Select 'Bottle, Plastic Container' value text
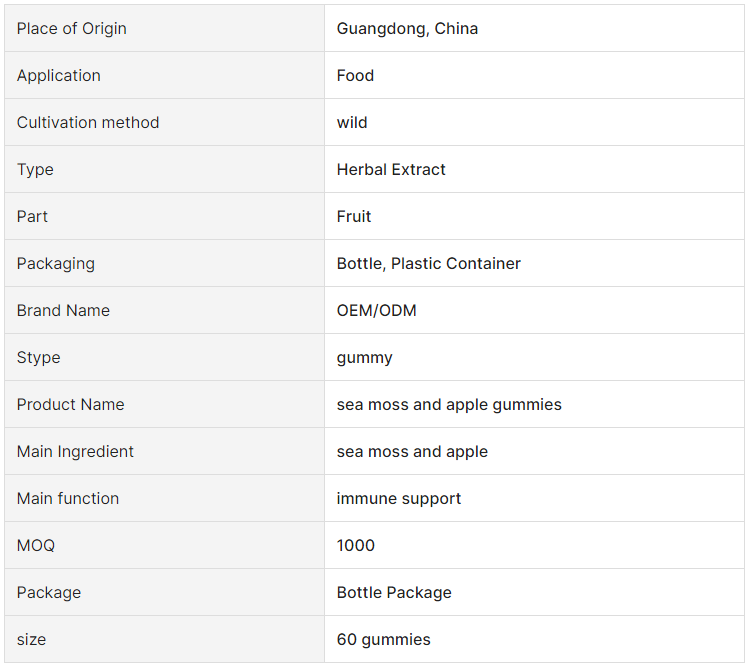The width and height of the screenshot is (750, 669). pos(429,263)
